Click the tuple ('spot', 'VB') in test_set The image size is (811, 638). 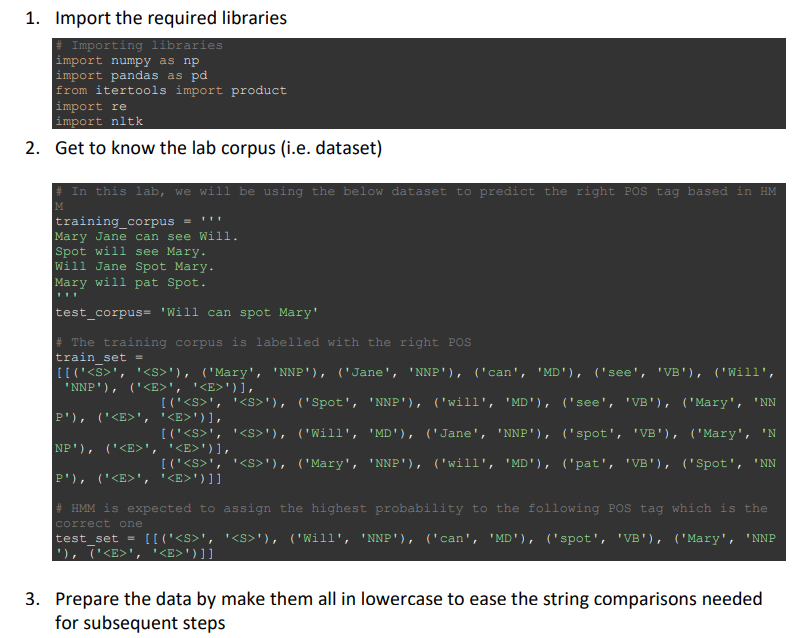click(x=604, y=538)
